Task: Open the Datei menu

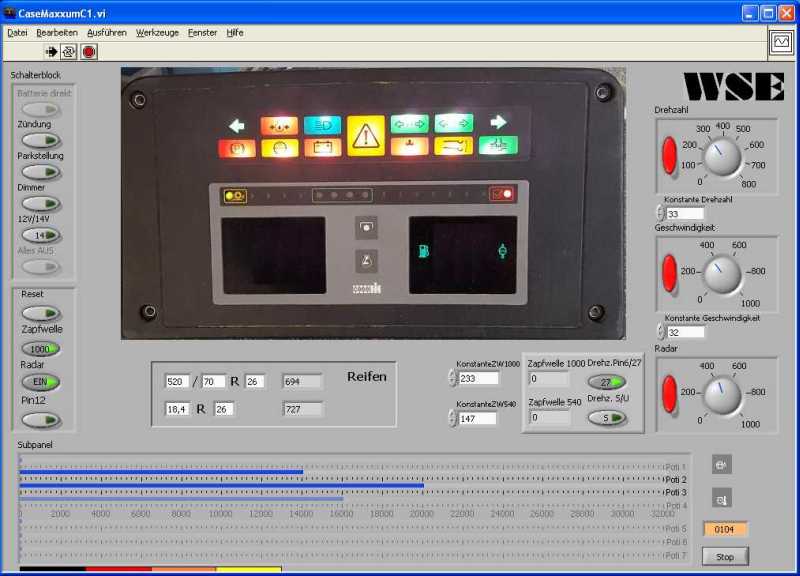Action: 17,33
